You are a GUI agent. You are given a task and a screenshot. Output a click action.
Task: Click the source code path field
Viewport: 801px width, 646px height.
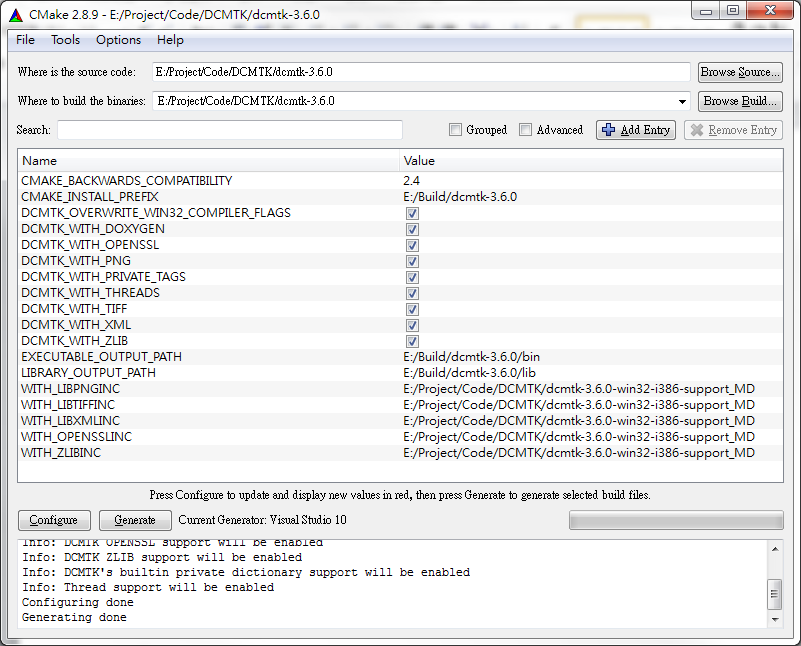(421, 72)
